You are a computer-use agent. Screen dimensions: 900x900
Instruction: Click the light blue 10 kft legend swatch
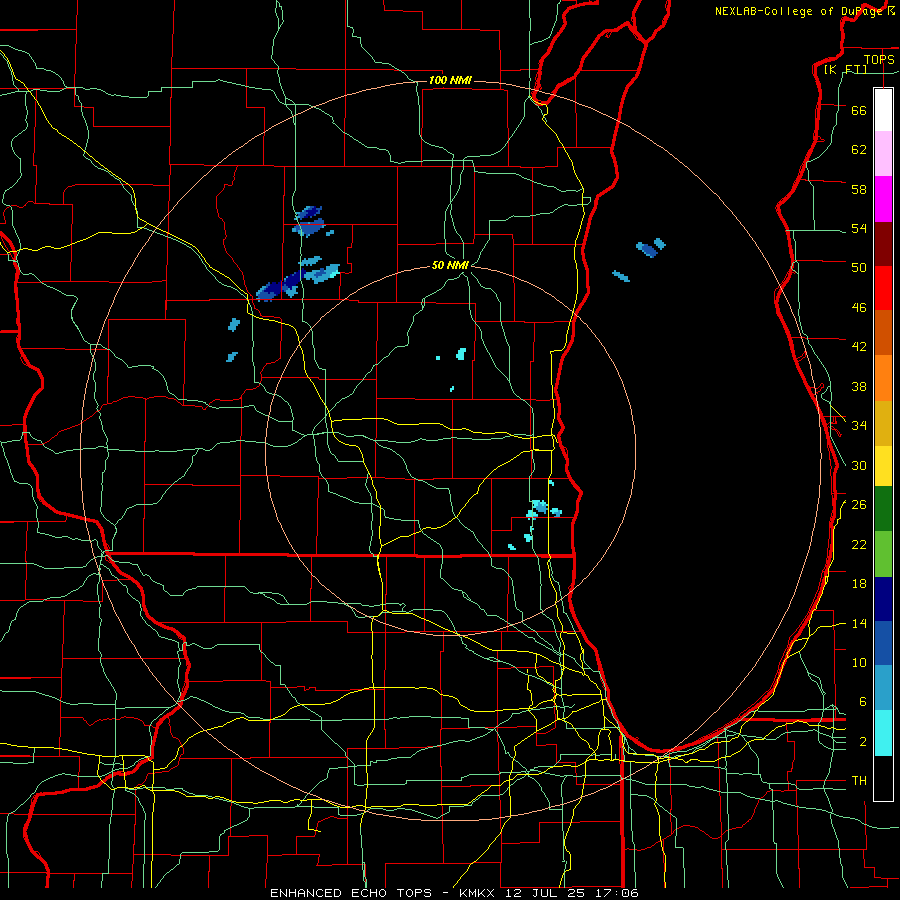tap(883, 688)
